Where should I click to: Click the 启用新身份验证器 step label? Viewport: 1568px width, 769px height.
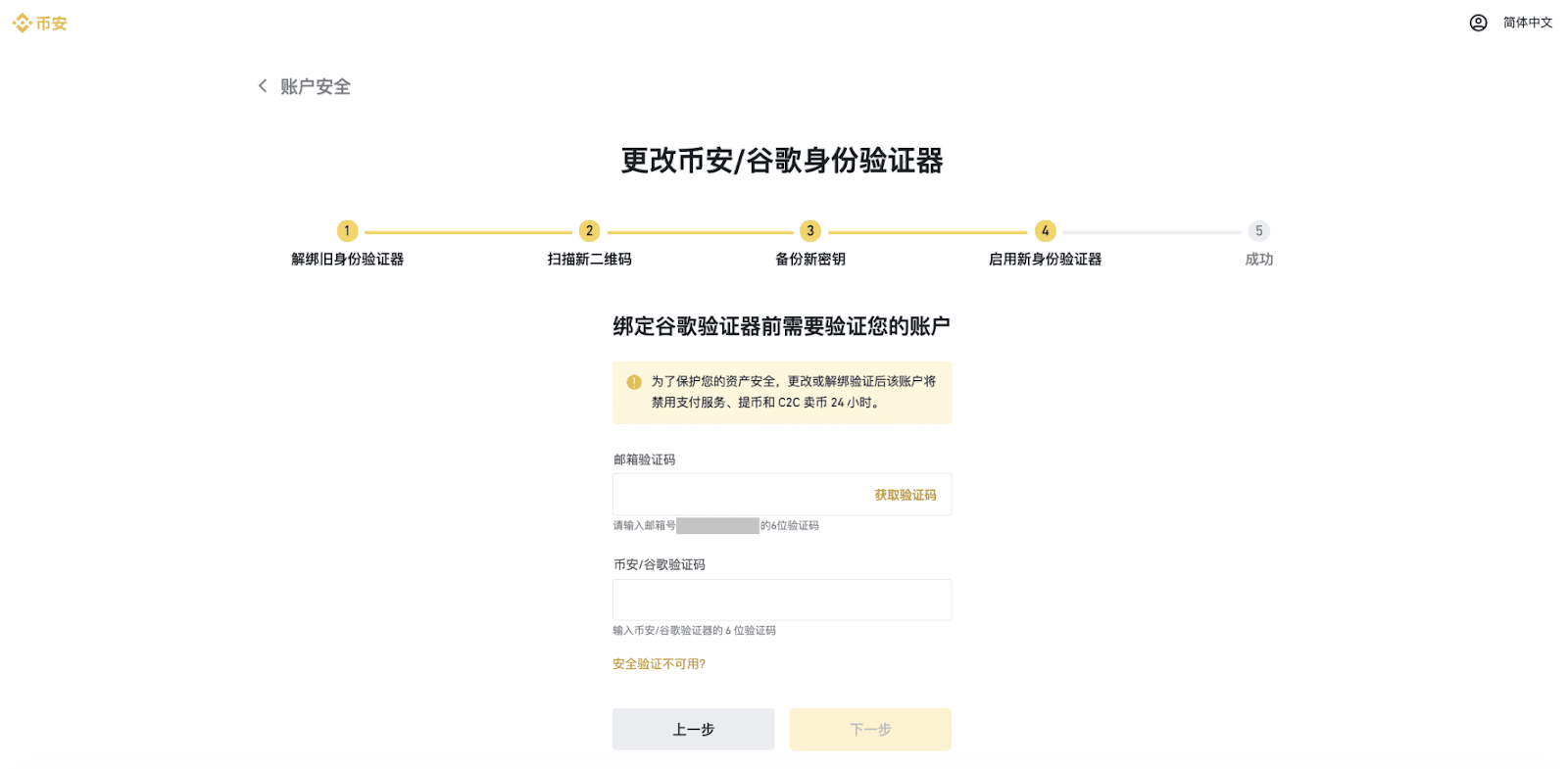pyautogui.click(x=1046, y=260)
